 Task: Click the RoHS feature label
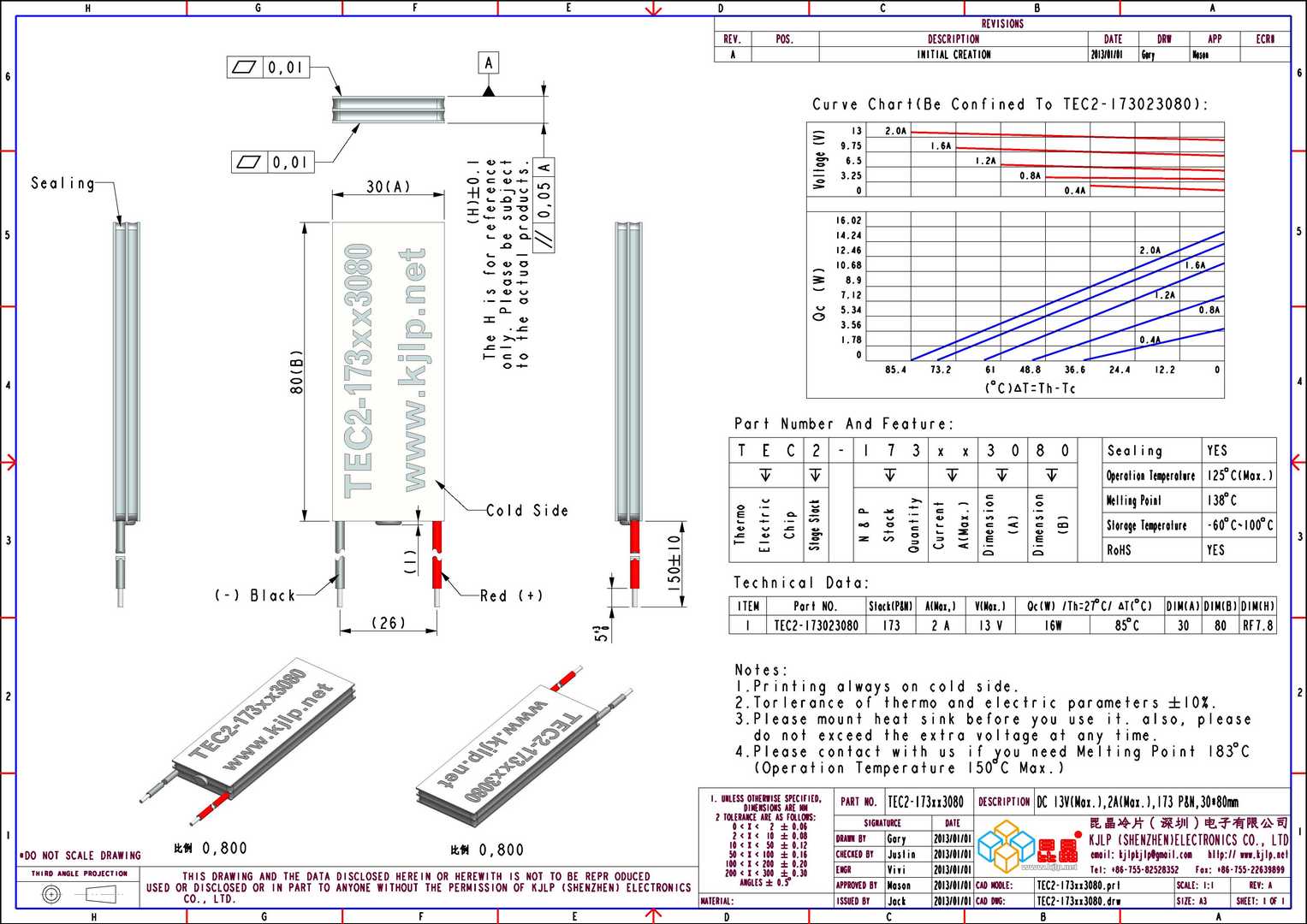pos(1119,550)
